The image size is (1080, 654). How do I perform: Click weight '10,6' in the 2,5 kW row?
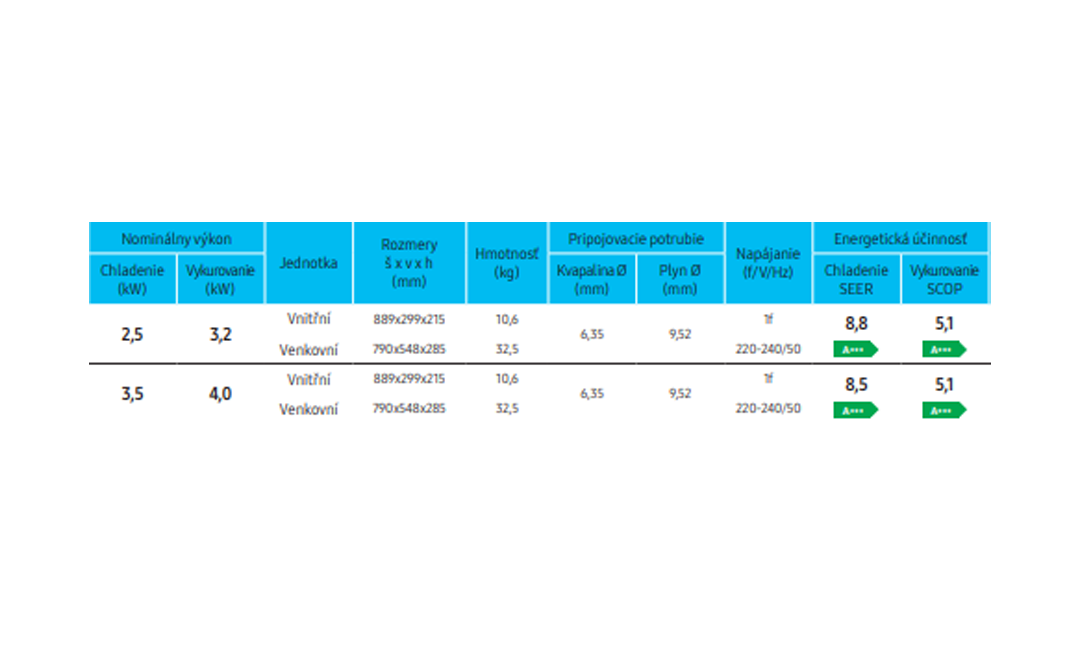pyautogui.click(x=507, y=319)
